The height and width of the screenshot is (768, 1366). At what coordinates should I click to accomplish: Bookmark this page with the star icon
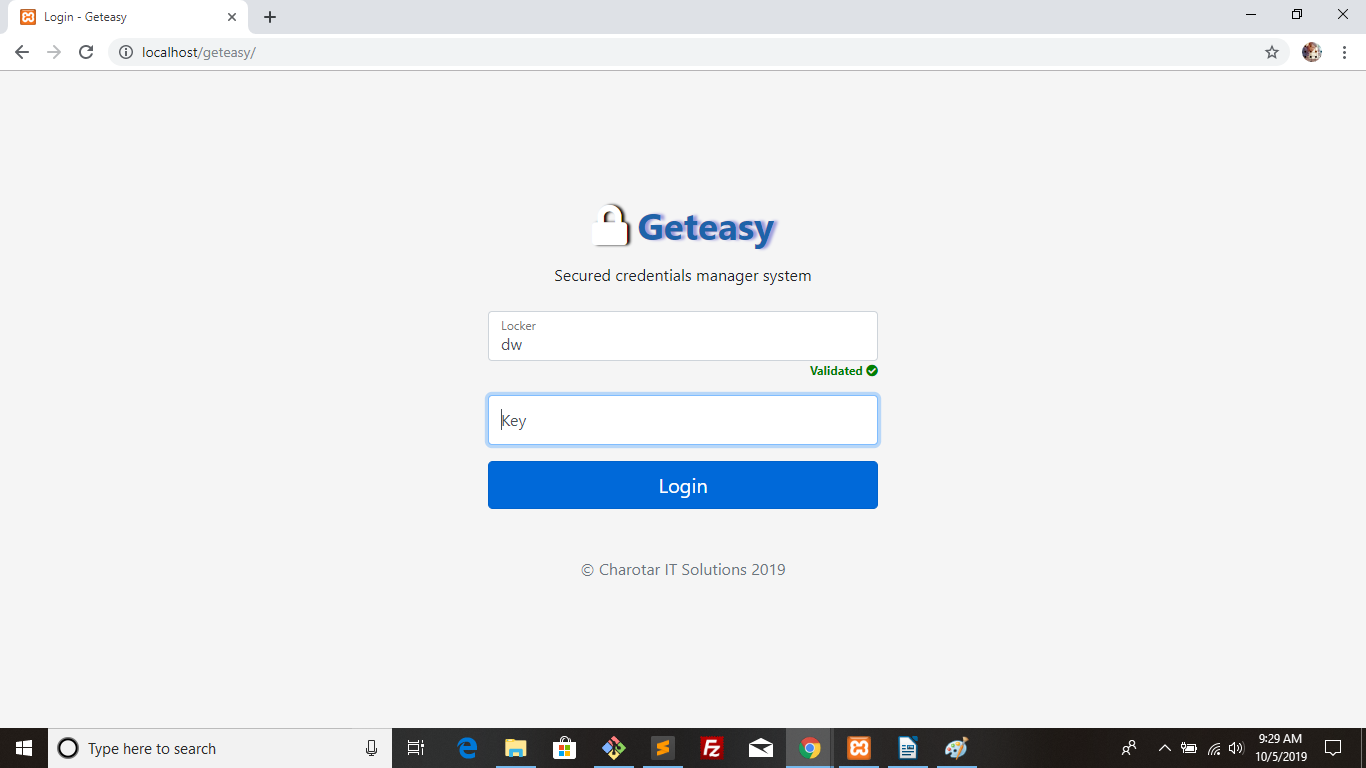(x=1272, y=52)
